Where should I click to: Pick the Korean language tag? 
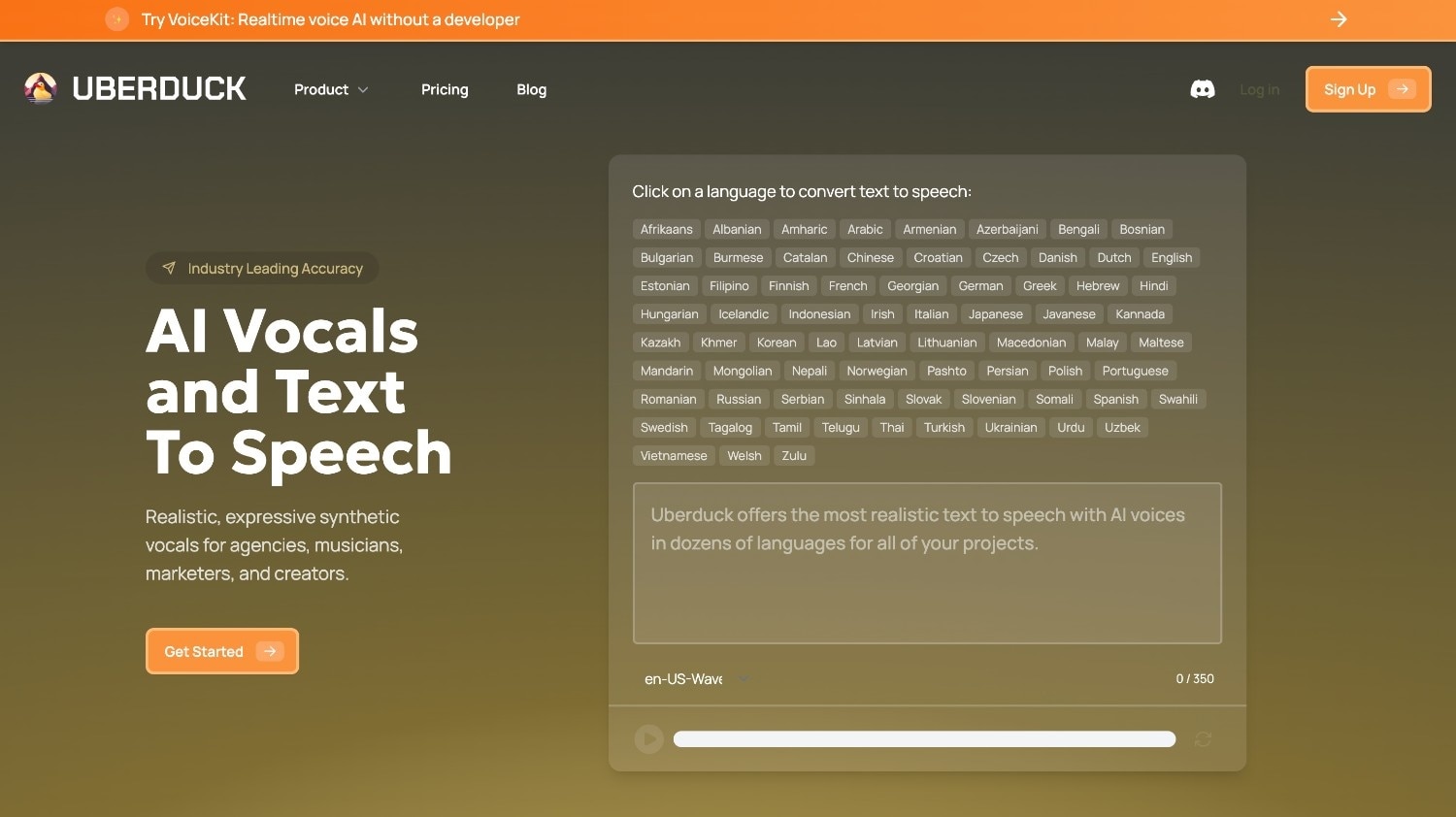777,343
